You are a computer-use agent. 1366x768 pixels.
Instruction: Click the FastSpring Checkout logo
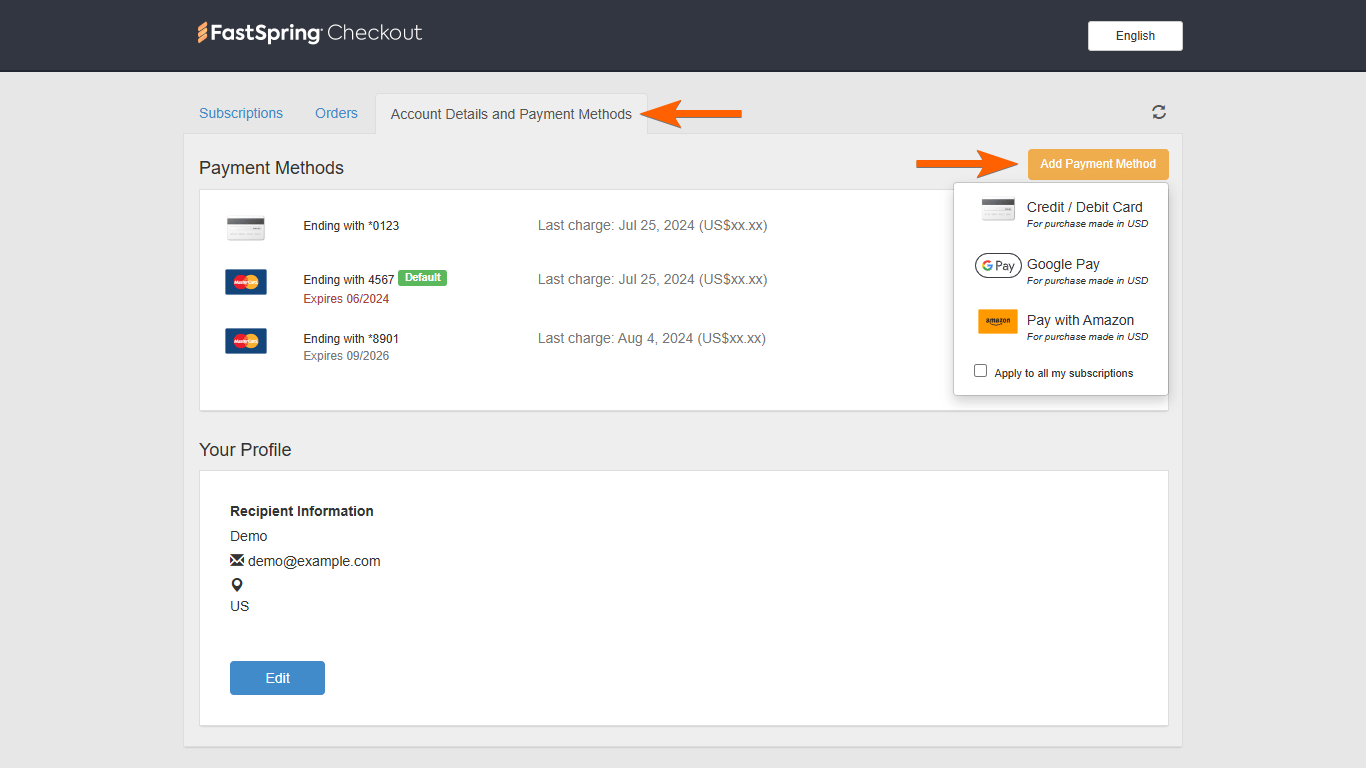310,33
